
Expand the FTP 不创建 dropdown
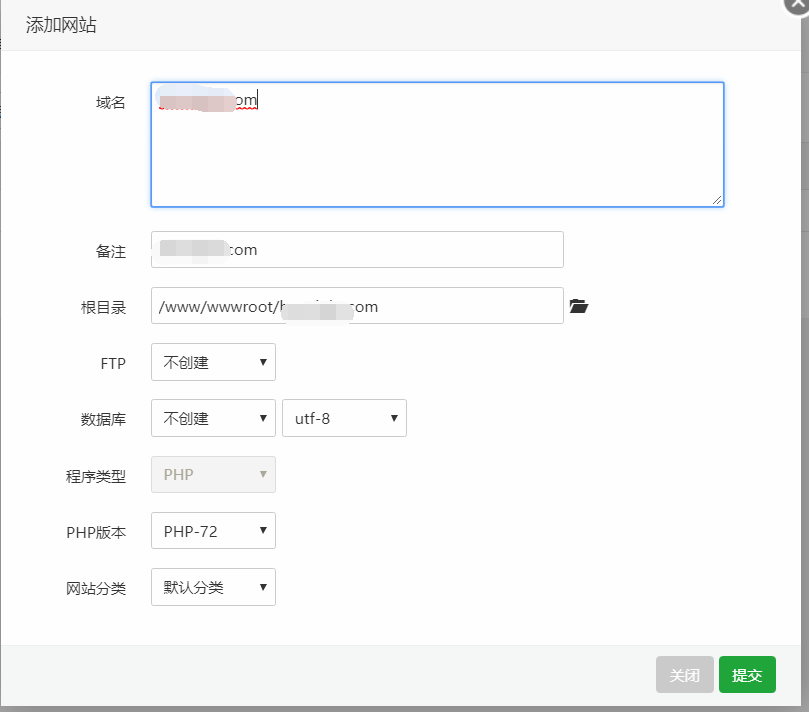[x=213, y=362]
